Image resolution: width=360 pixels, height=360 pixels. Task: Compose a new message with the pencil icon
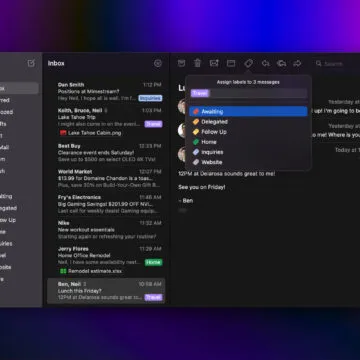(31, 63)
